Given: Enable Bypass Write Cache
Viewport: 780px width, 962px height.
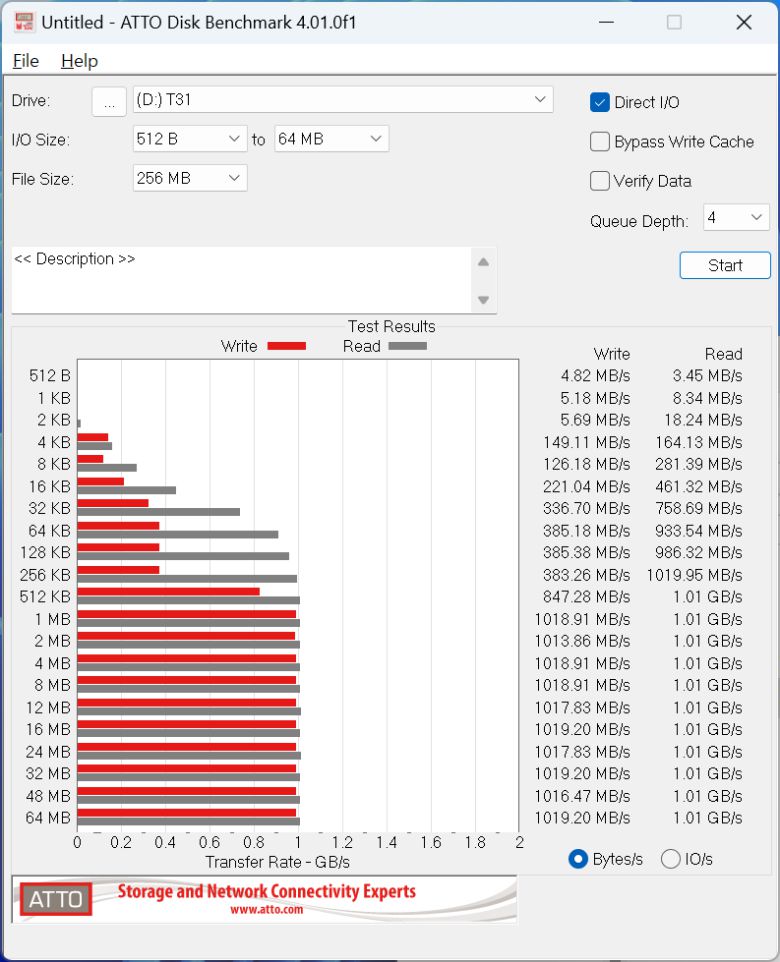Looking at the screenshot, I should coord(600,142).
